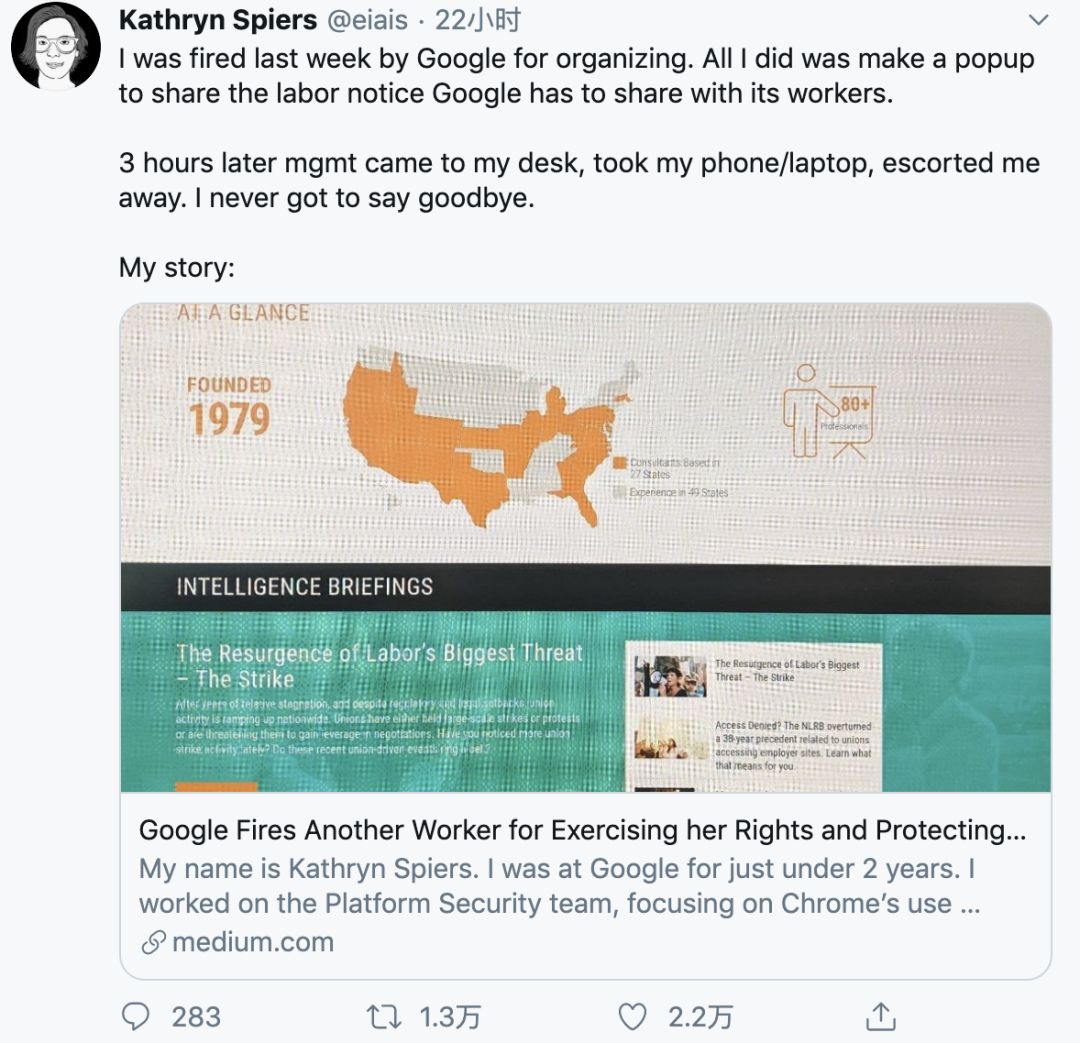Click the chain link icon beside medium.com
1080x1043 pixels.
pyautogui.click(x=152, y=942)
